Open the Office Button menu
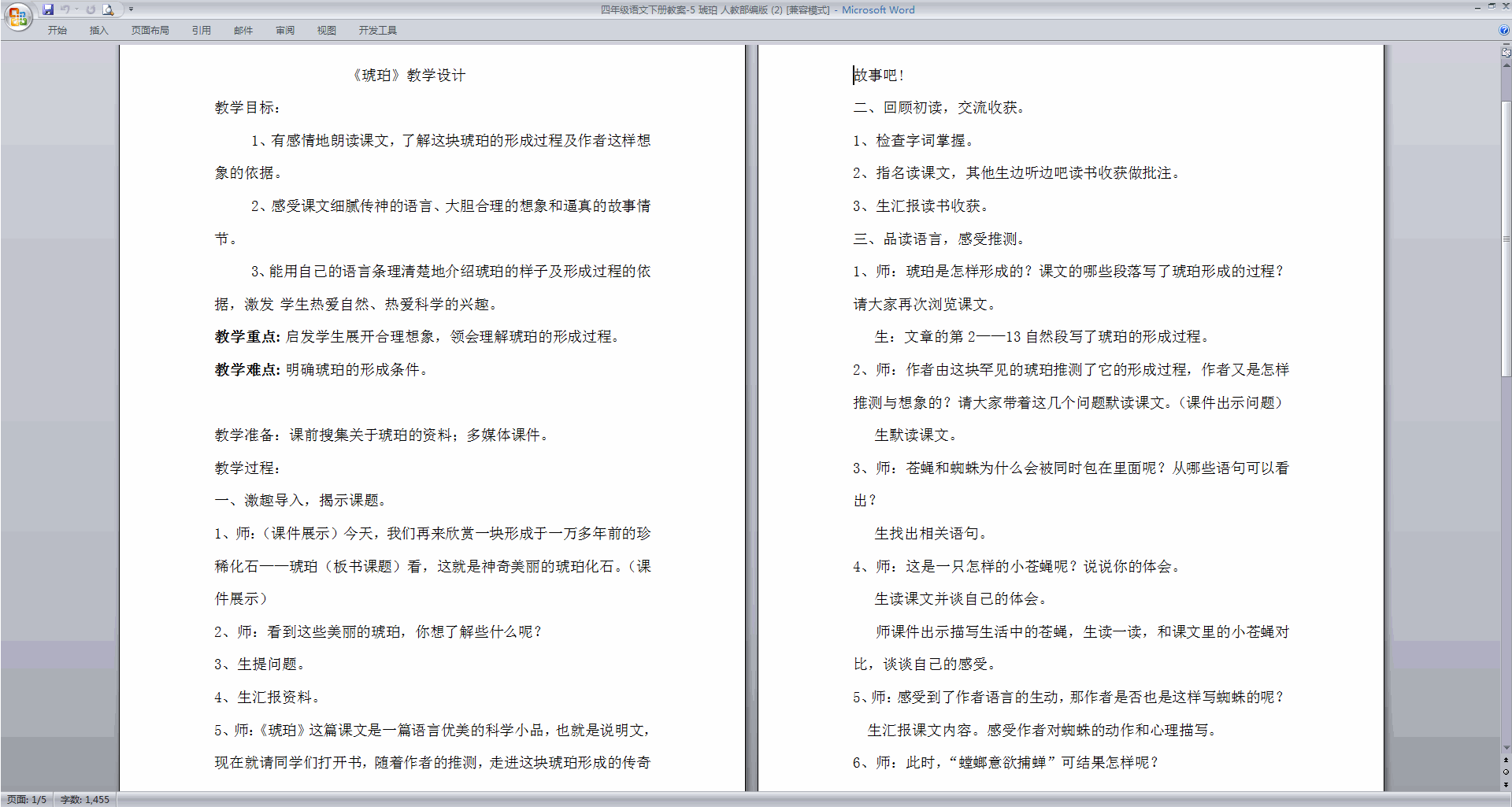This screenshot has width=1512, height=807. (x=17, y=17)
